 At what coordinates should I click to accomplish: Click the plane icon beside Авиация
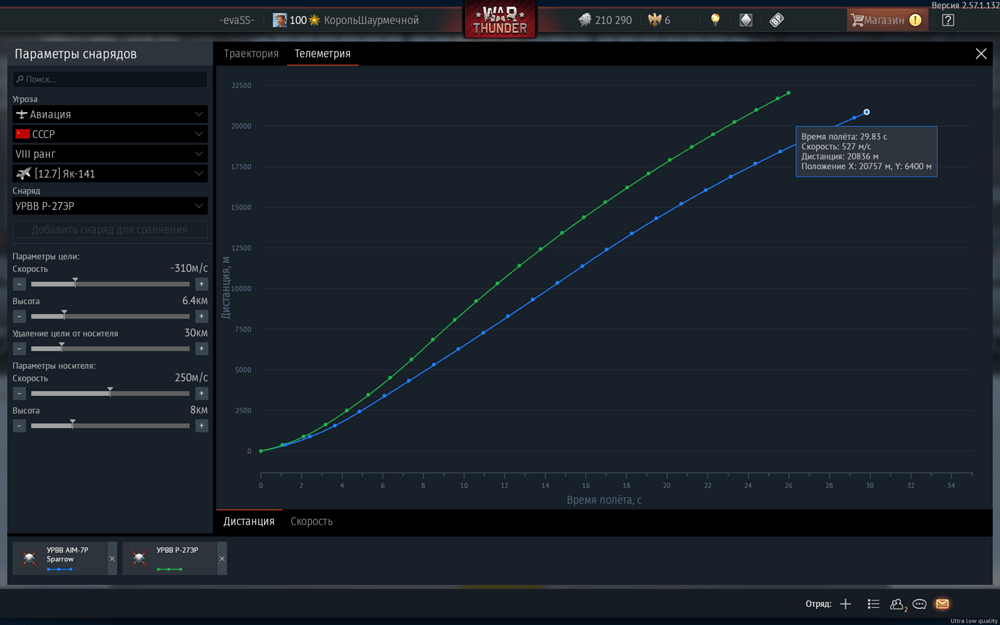click(22, 114)
